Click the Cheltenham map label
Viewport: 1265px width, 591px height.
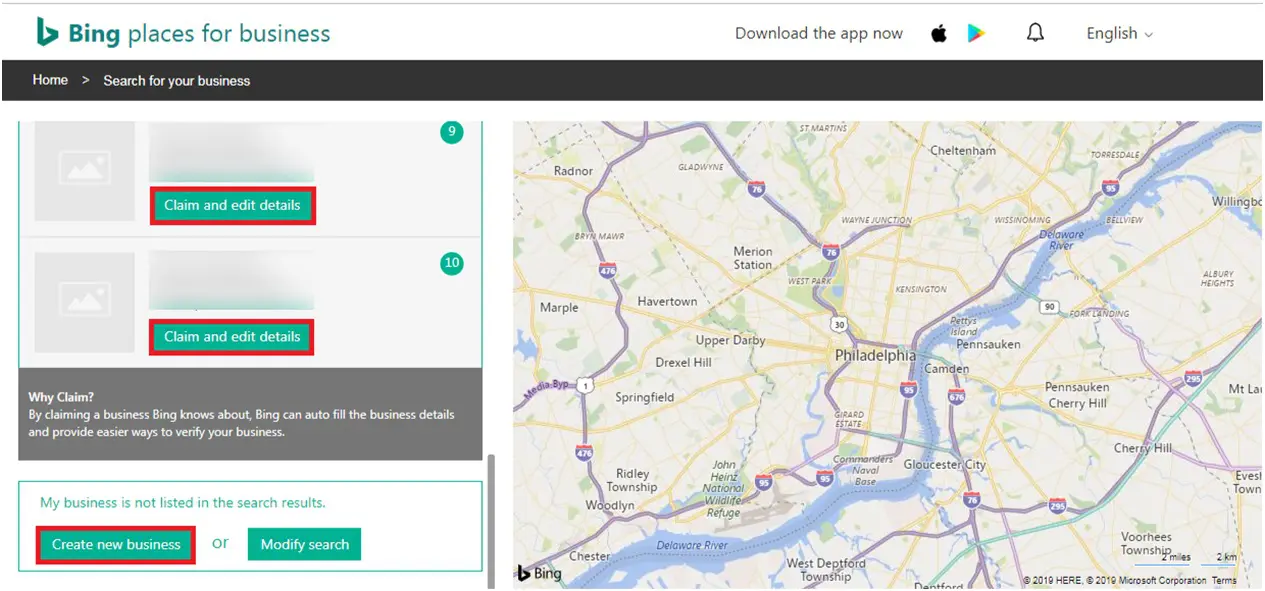point(963,150)
